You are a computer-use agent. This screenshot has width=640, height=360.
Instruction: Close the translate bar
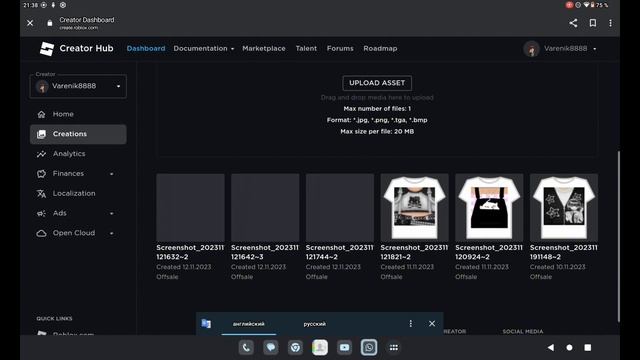[432, 324]
